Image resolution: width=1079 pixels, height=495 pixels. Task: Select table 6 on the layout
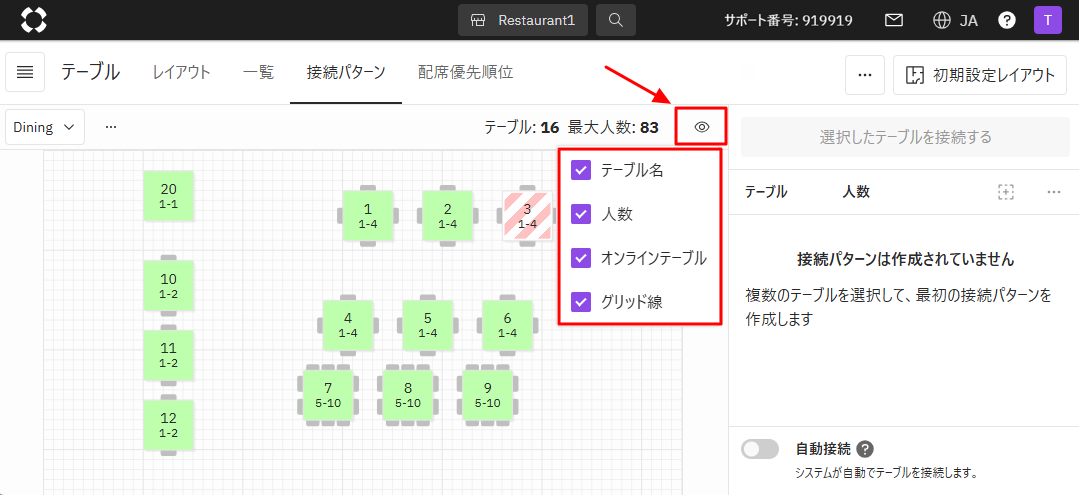point(507,325)
